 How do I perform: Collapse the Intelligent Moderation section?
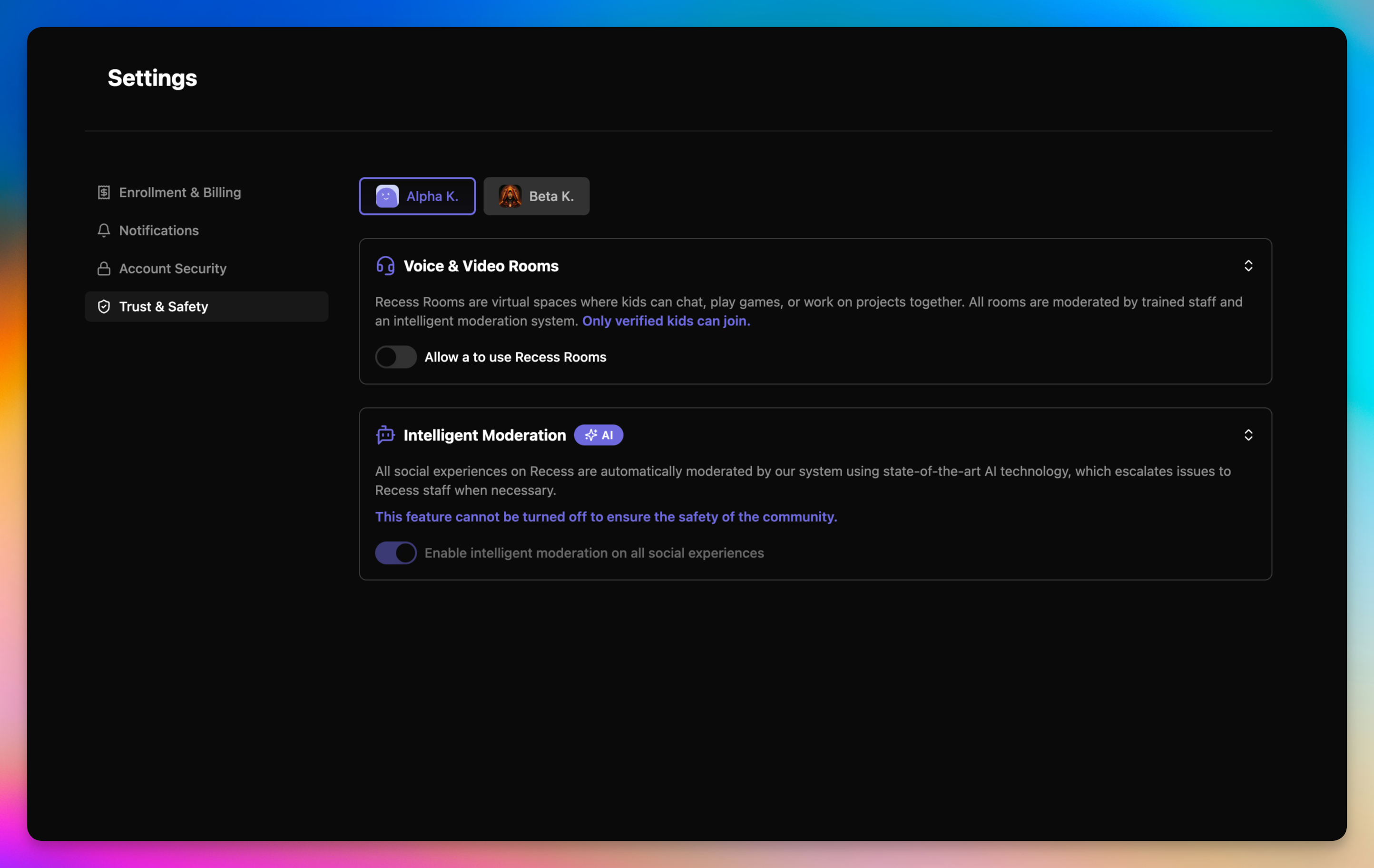[x=1248, y=435]
